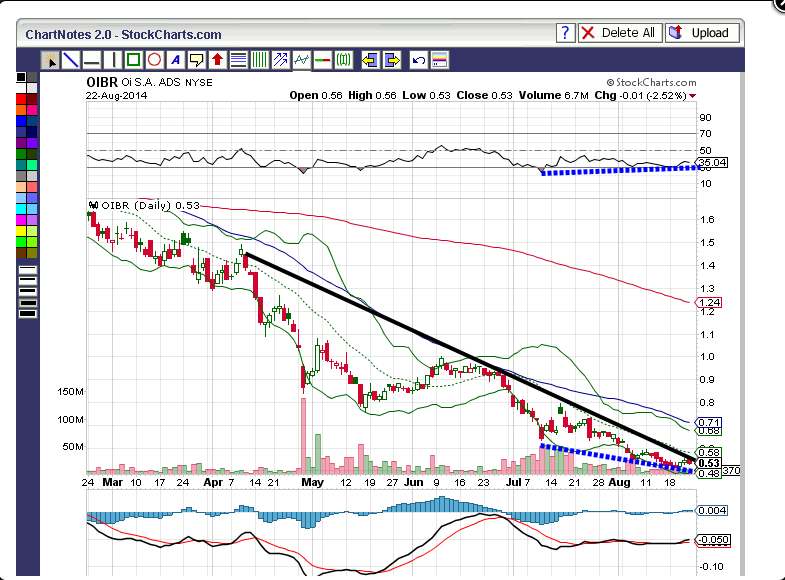
Task: Choose the mint green color swatch
Action: point(32,165)
